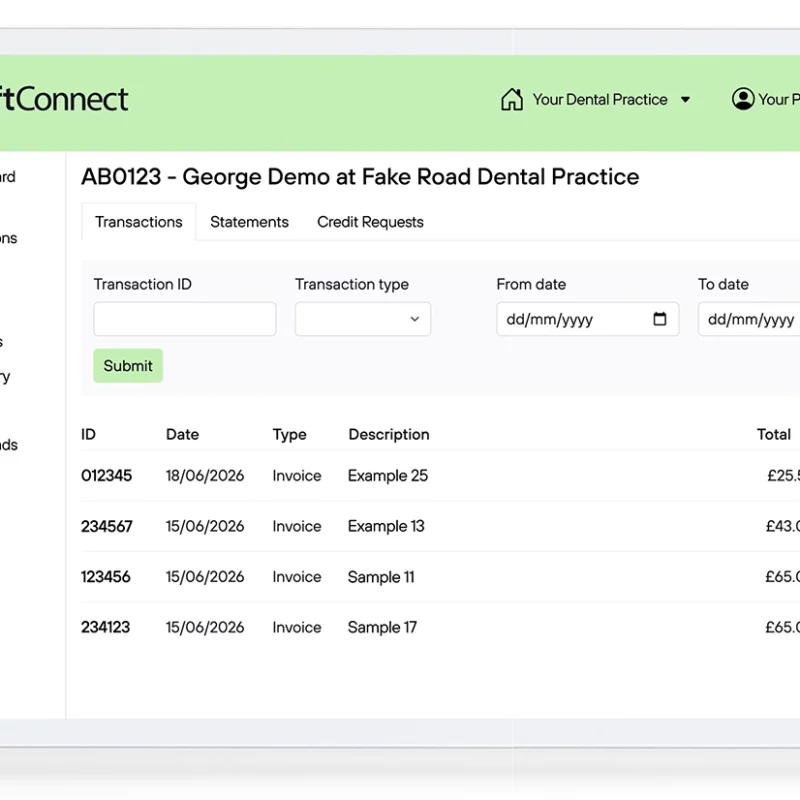The width and height of the screenshot is (800, 800).
Task: Open transaction 123456
Action: [106, 577]
